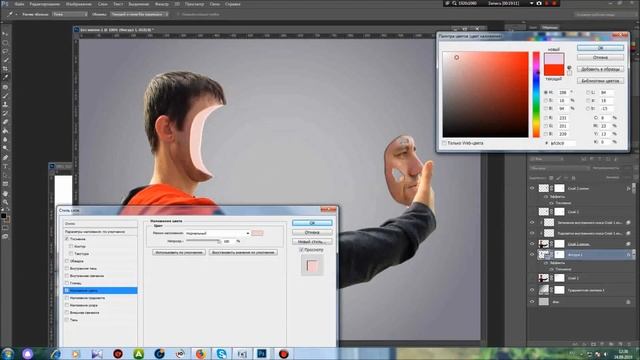Hide the Фон layer with eye icon
640x360 pixels.
(x=532, y=302)
